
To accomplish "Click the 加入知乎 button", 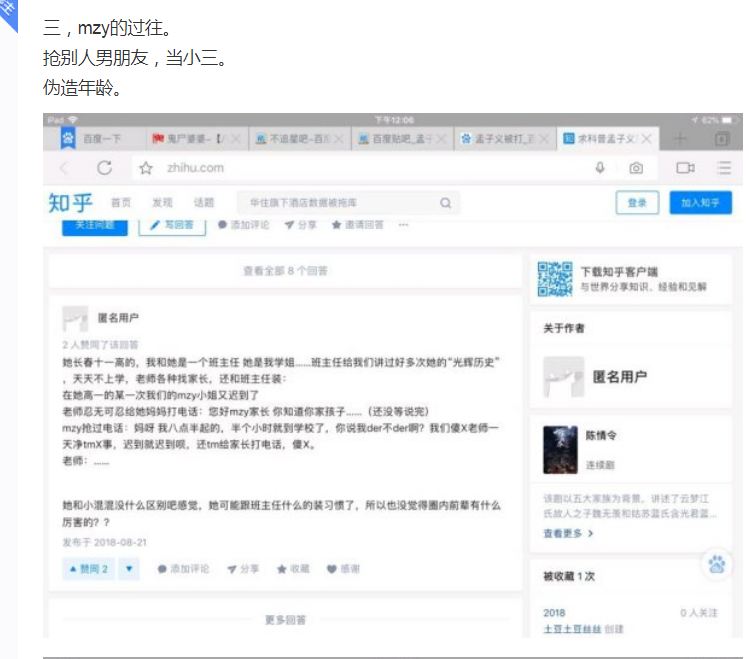I will [x=700, y=203].
